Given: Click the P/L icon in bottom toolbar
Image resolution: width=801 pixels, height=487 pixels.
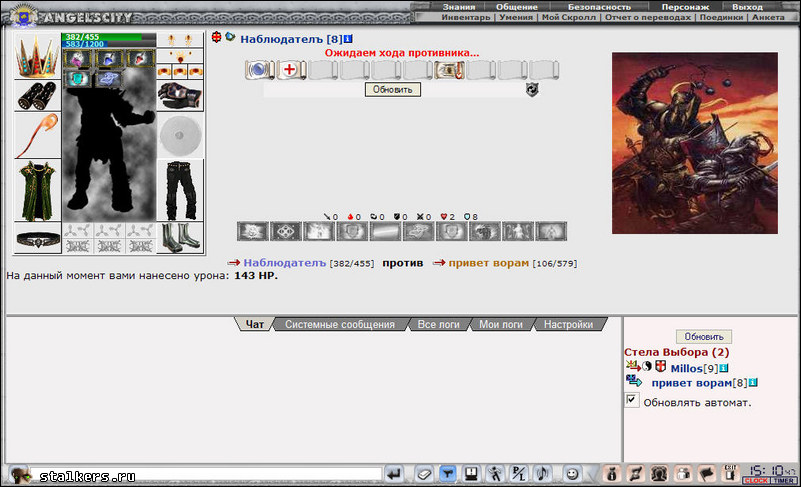Looking at the screenshot, I should tap(519, 475).
